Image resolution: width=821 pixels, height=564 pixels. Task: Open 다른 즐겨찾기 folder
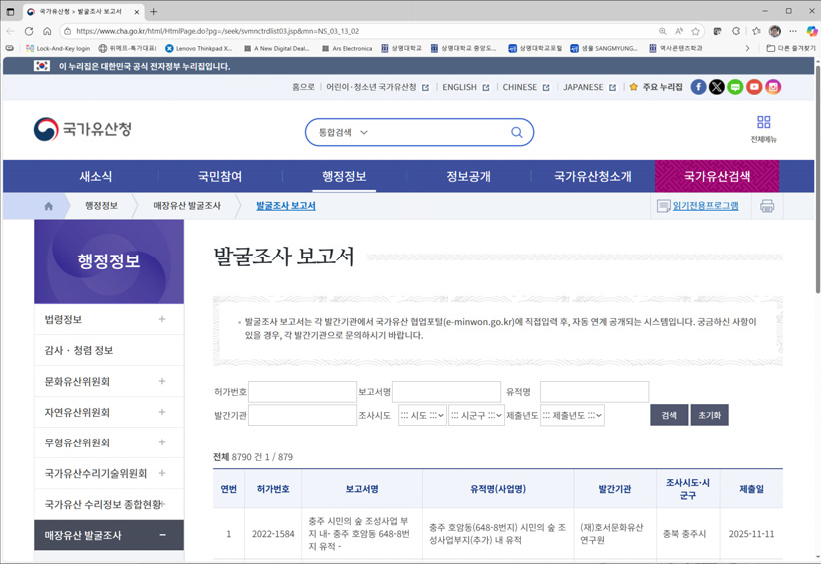pos(791,48)
